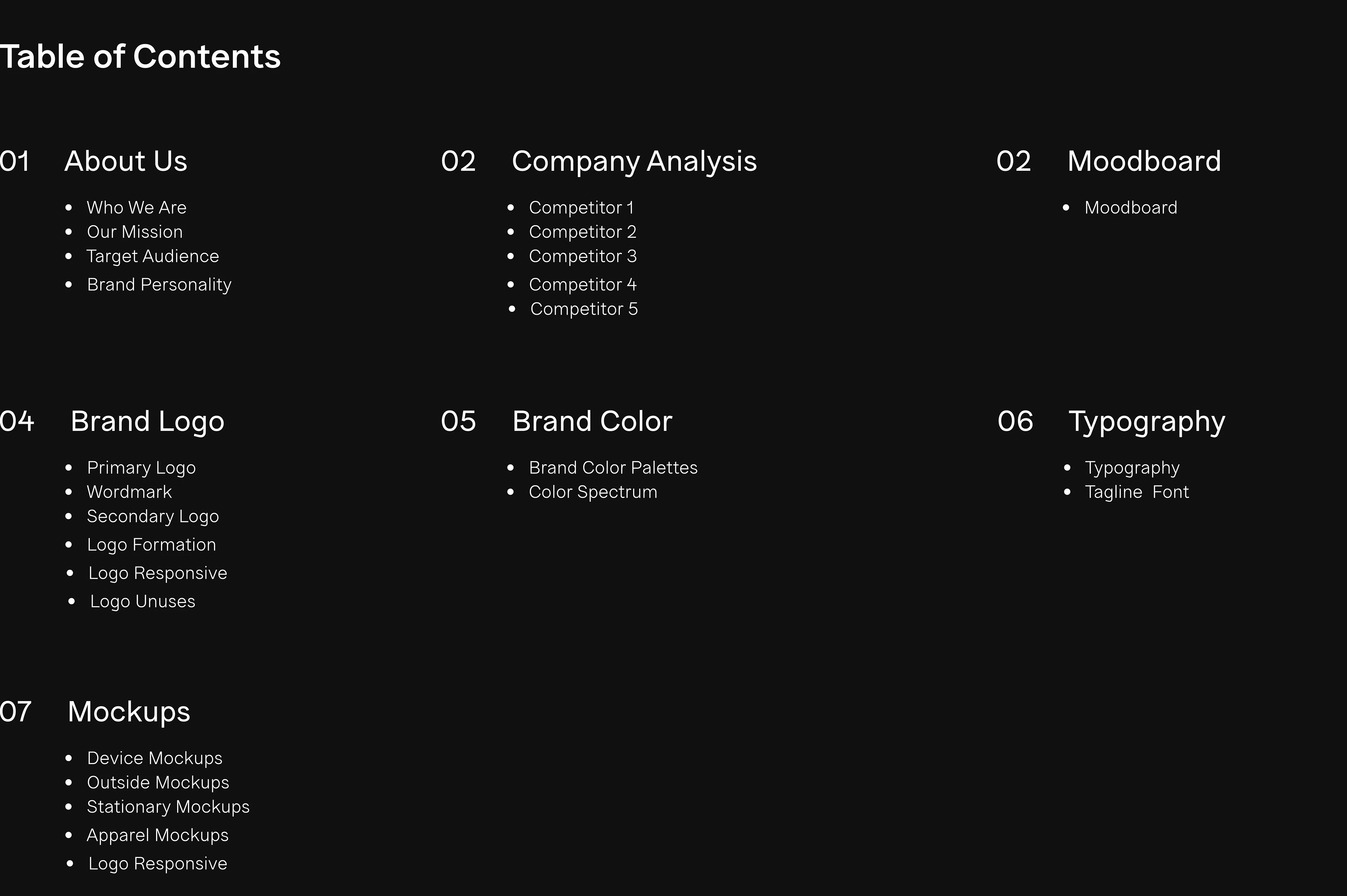Open Target Audience entry
Image resolution: width=1347 pixels, height=896 pixels.
click(x=153, y=256)
